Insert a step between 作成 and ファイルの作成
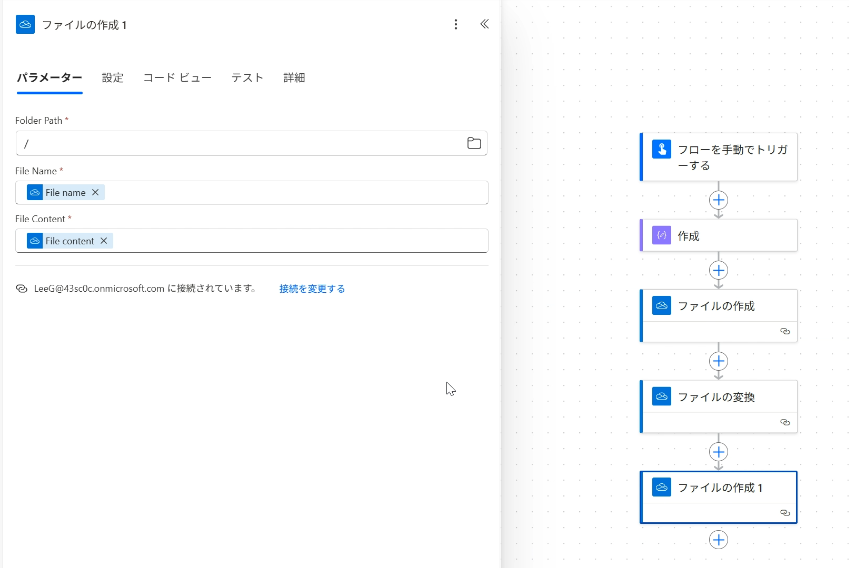Viewport: 849px width, 568px height. coord(718,270)
